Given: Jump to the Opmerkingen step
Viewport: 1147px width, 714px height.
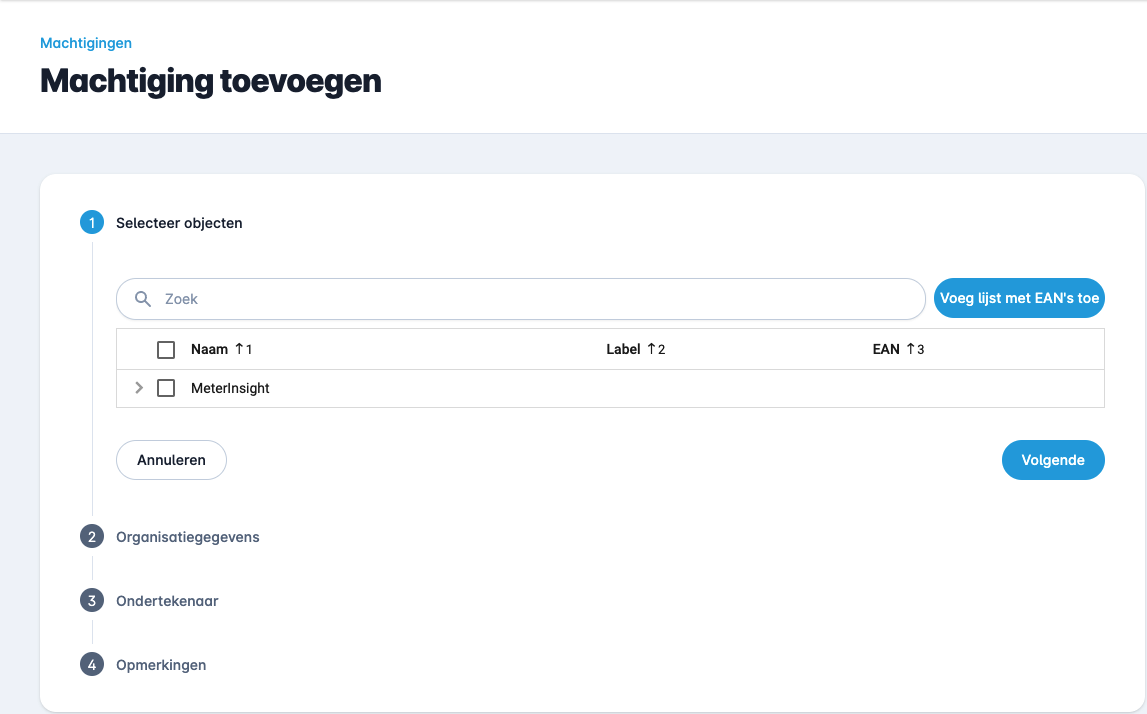Looking at the screenshot, I should [161, 665].
